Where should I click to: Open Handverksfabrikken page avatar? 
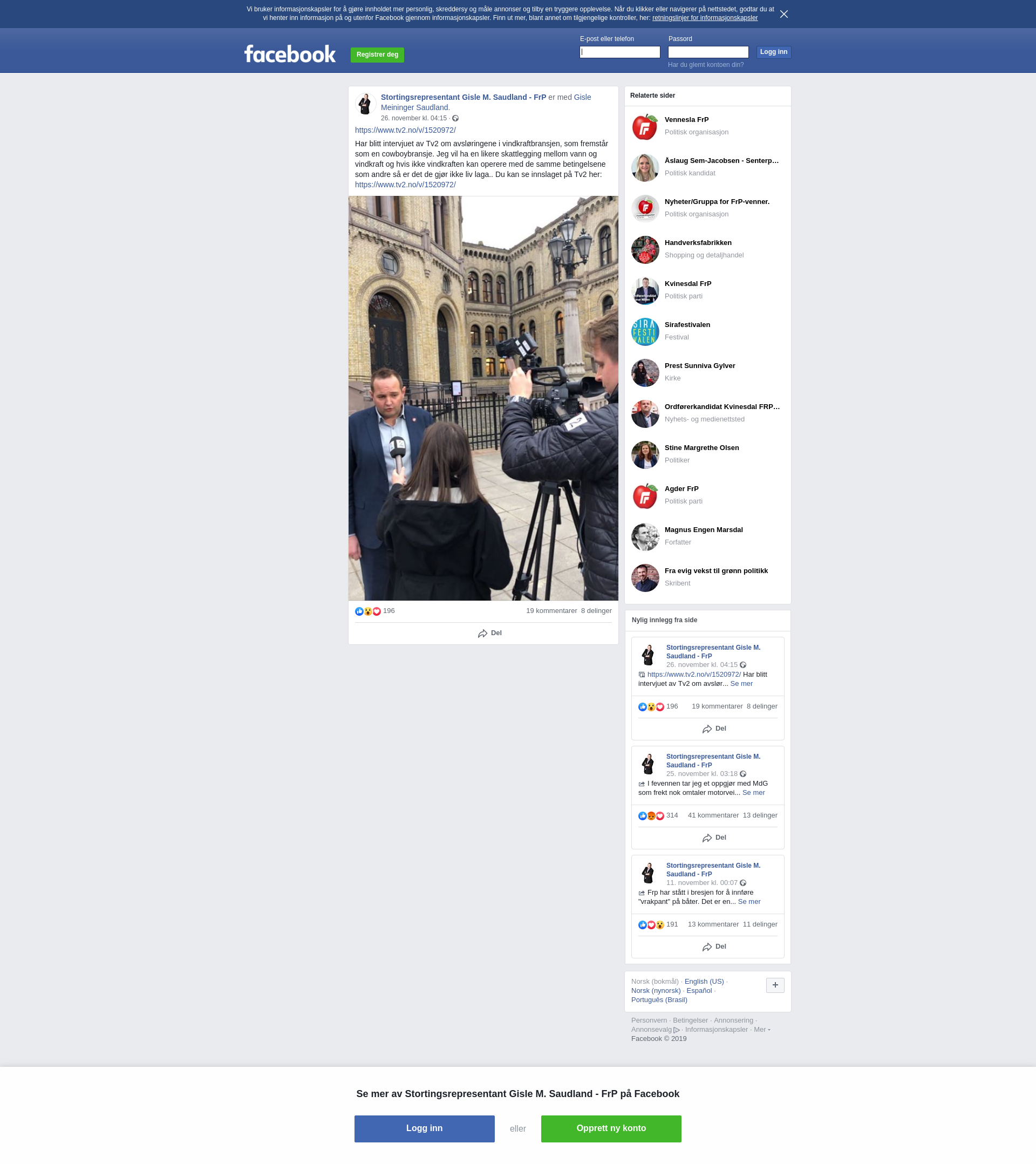645,249
